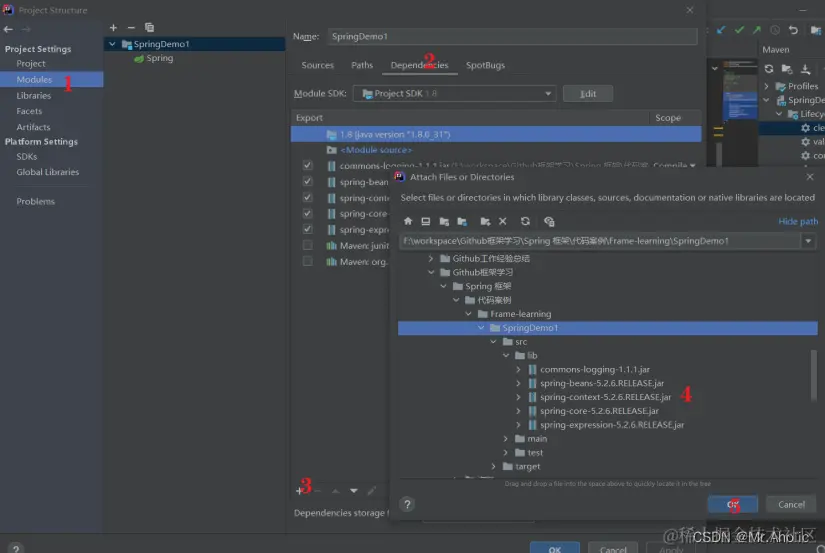The width and height of the screenshot is (825, 553).
Task: Click the refresh icon in file chooser toolbar
Action: 525,221
